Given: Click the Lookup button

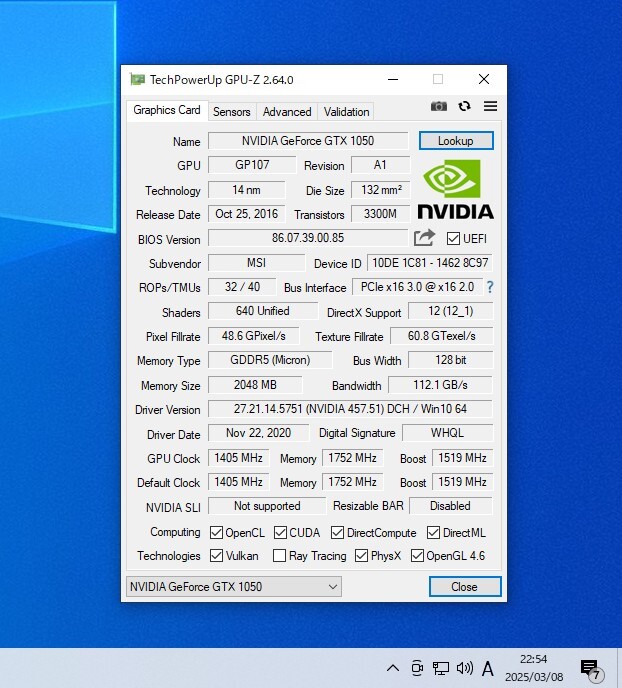Looking at the screenshot, I should click(455, 141).
